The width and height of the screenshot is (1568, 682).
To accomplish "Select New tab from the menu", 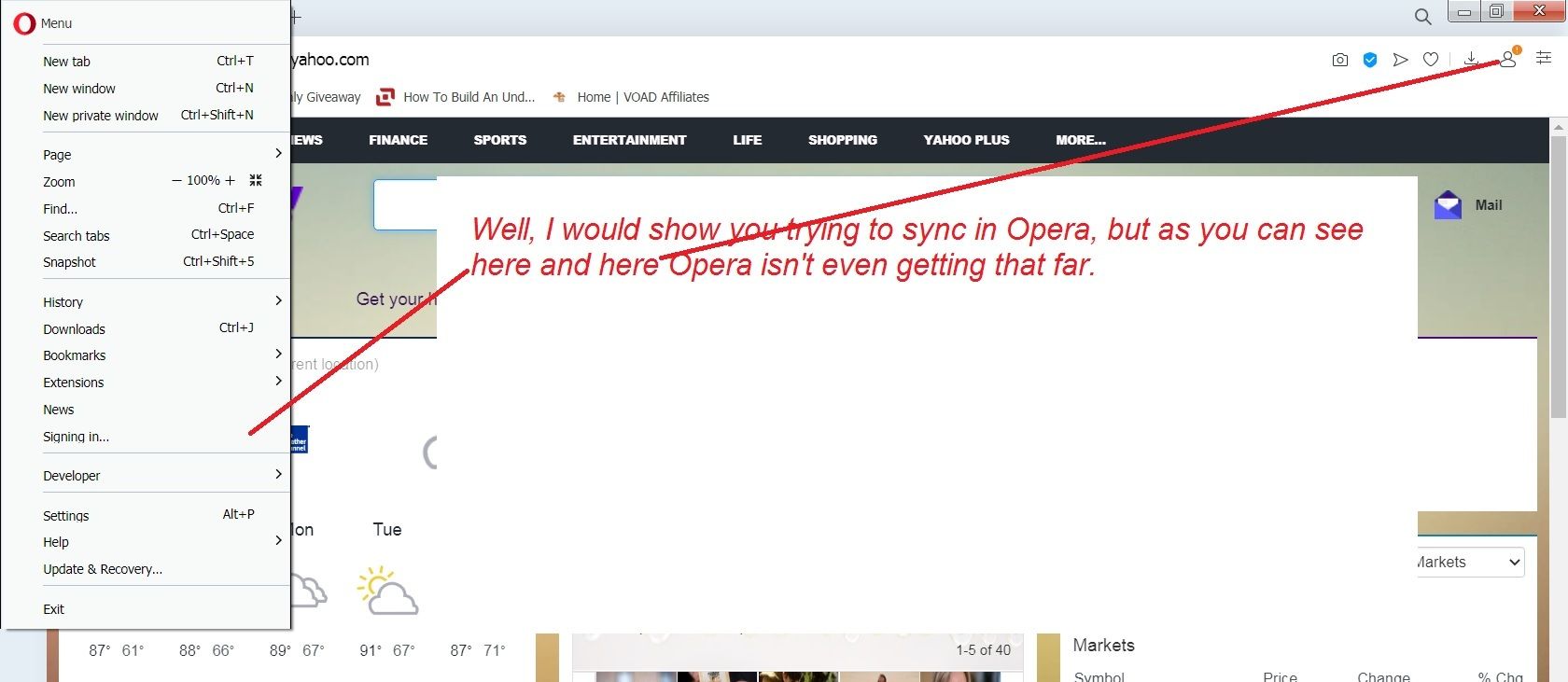I will 147,62.
